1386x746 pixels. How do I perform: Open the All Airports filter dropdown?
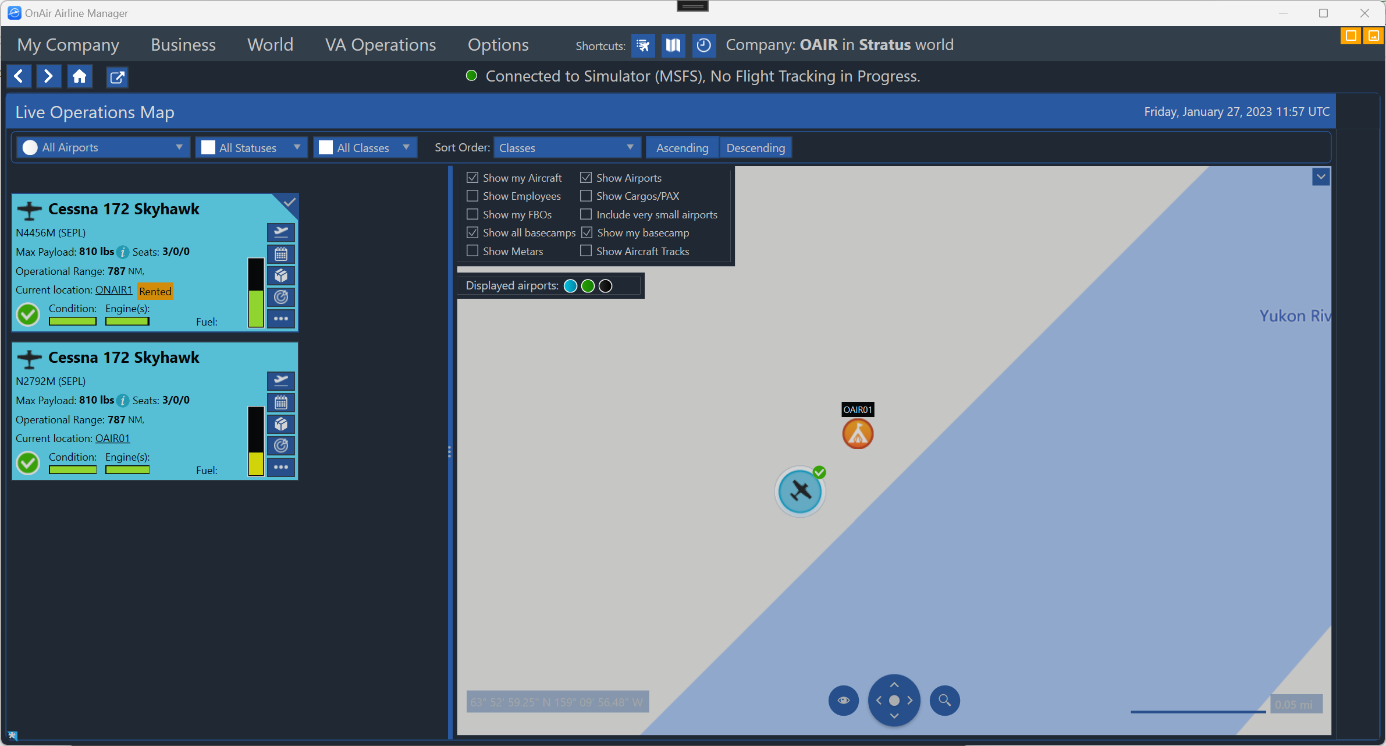pos(103,148)
